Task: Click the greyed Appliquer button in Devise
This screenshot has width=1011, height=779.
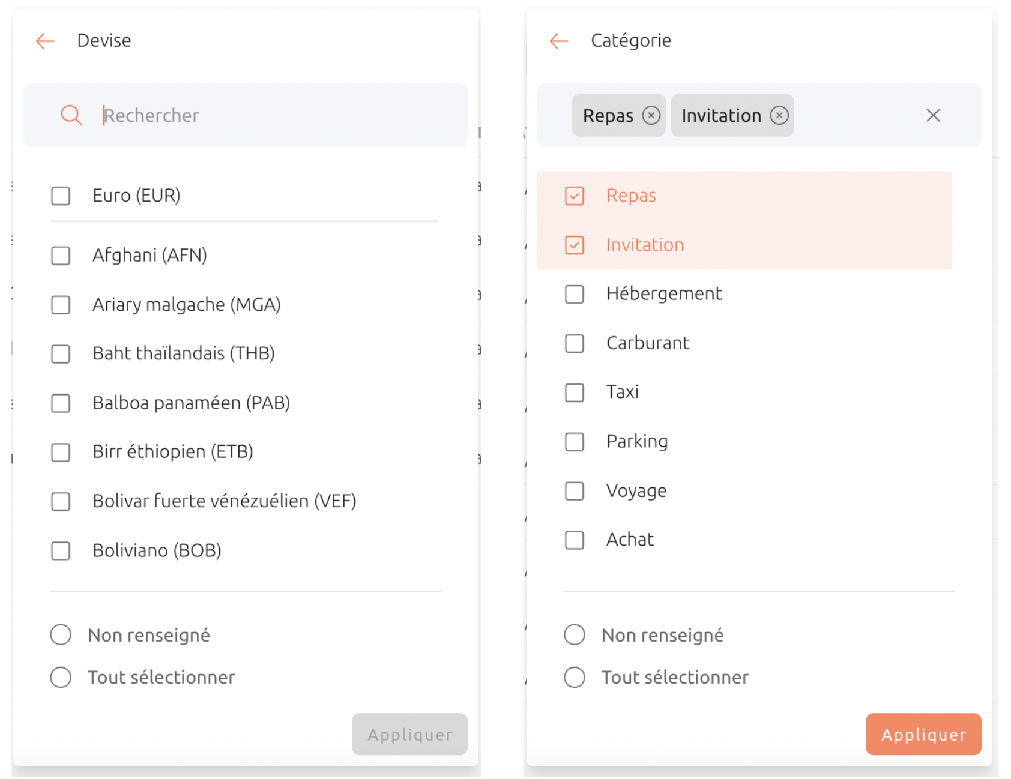Action: tap(409, 734)
